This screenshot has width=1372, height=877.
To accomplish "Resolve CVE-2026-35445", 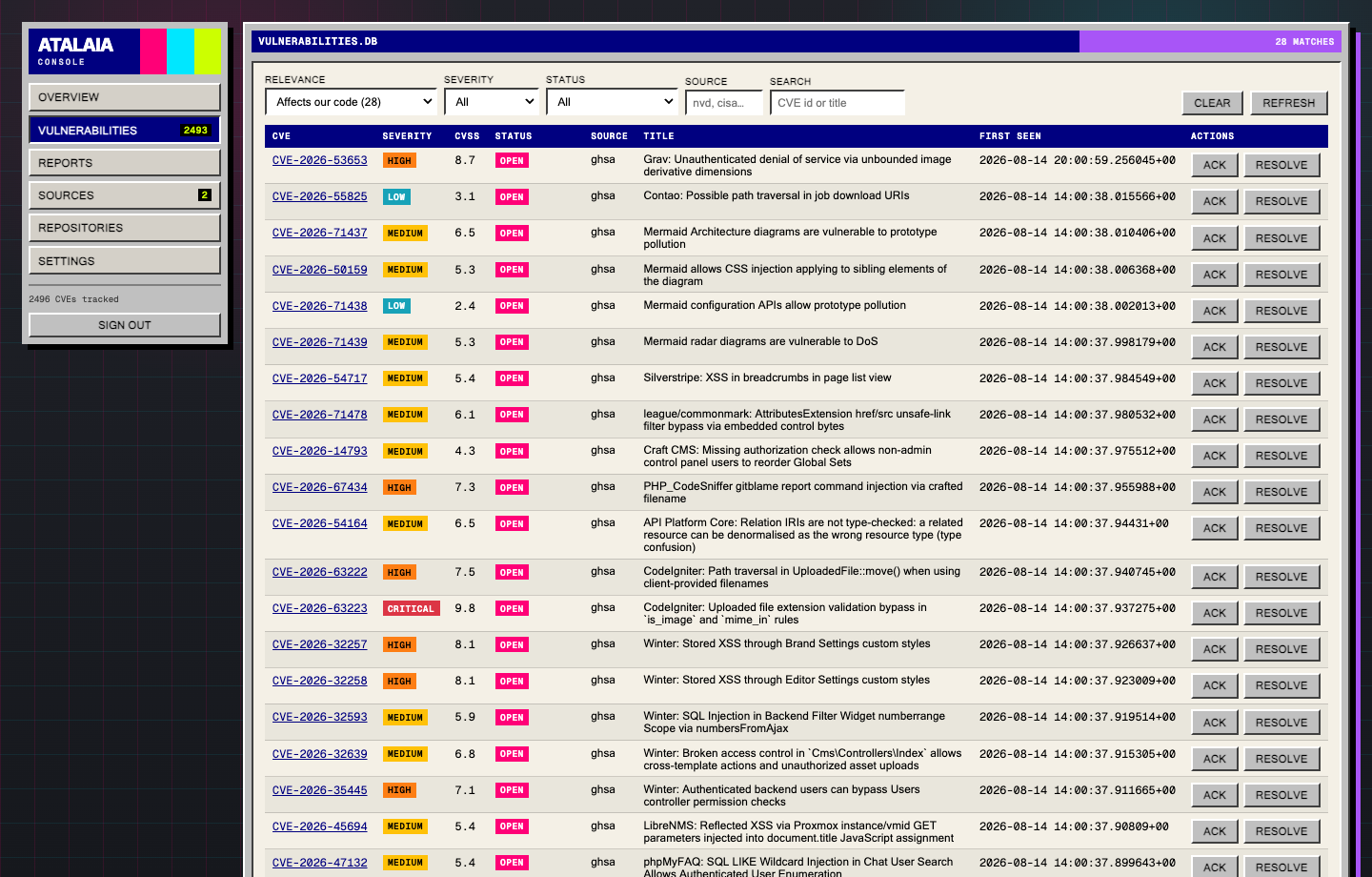I will (1281, 795).
